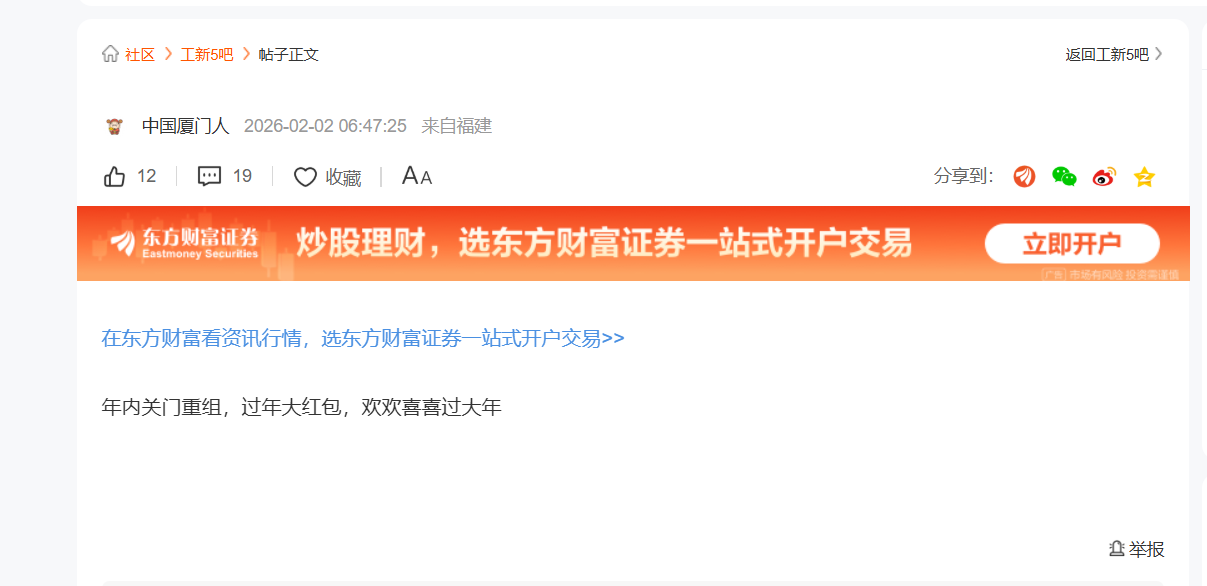
Task: Click the chevron after 社区 in the breadcrumb
Action: (168, 54)
